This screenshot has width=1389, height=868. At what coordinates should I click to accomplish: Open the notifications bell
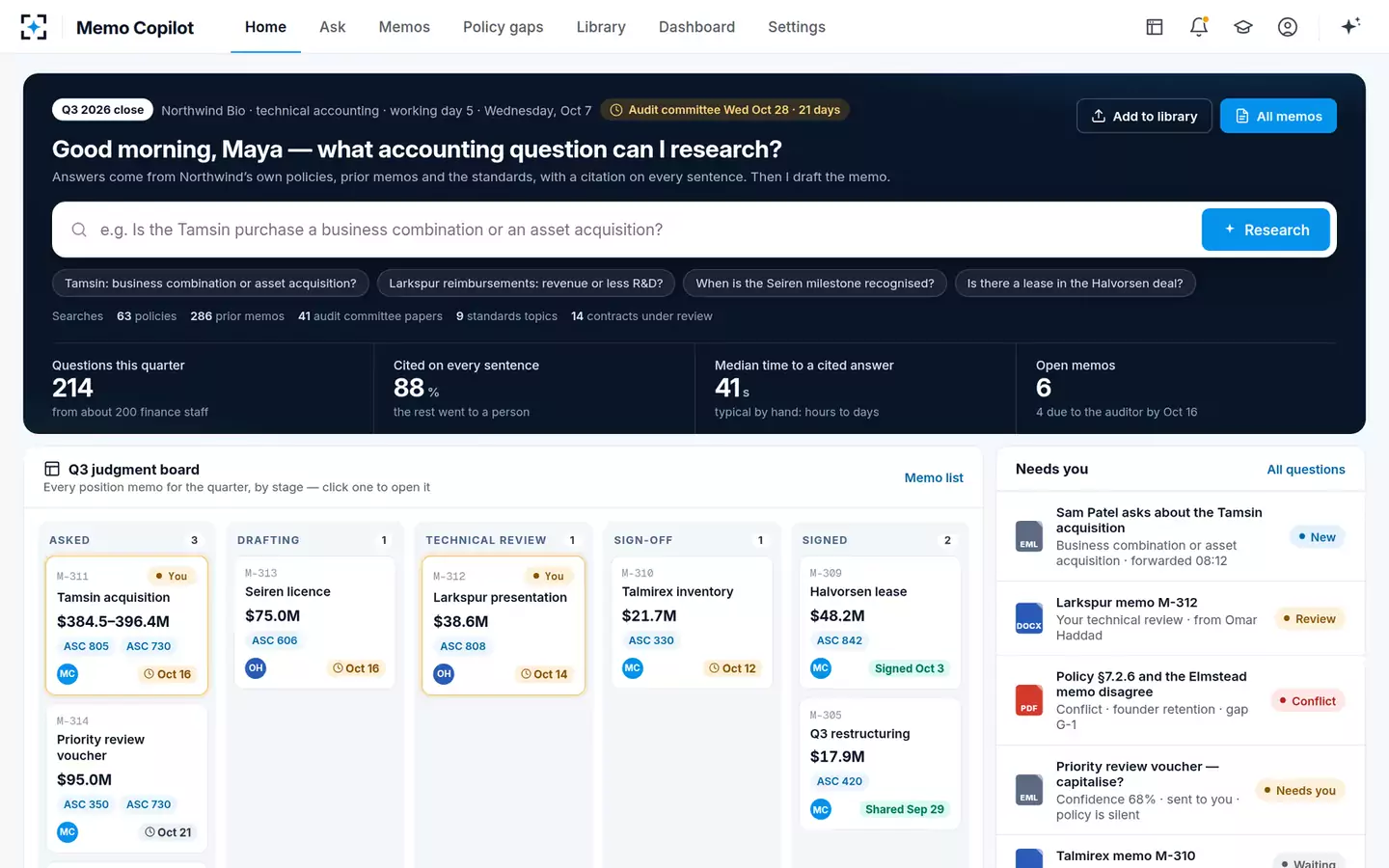1199,27
